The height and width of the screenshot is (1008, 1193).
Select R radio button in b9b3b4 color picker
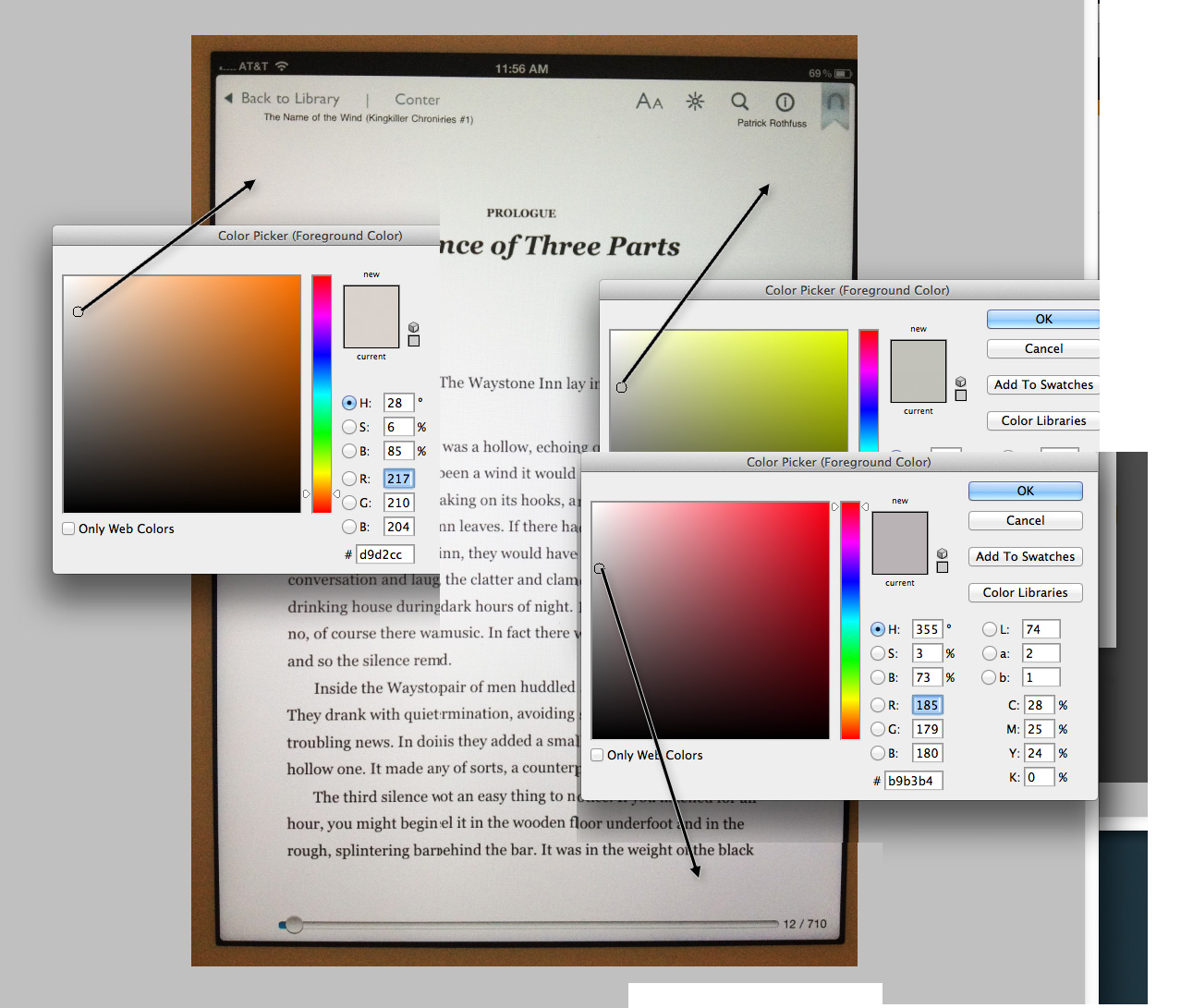(878, 705)
